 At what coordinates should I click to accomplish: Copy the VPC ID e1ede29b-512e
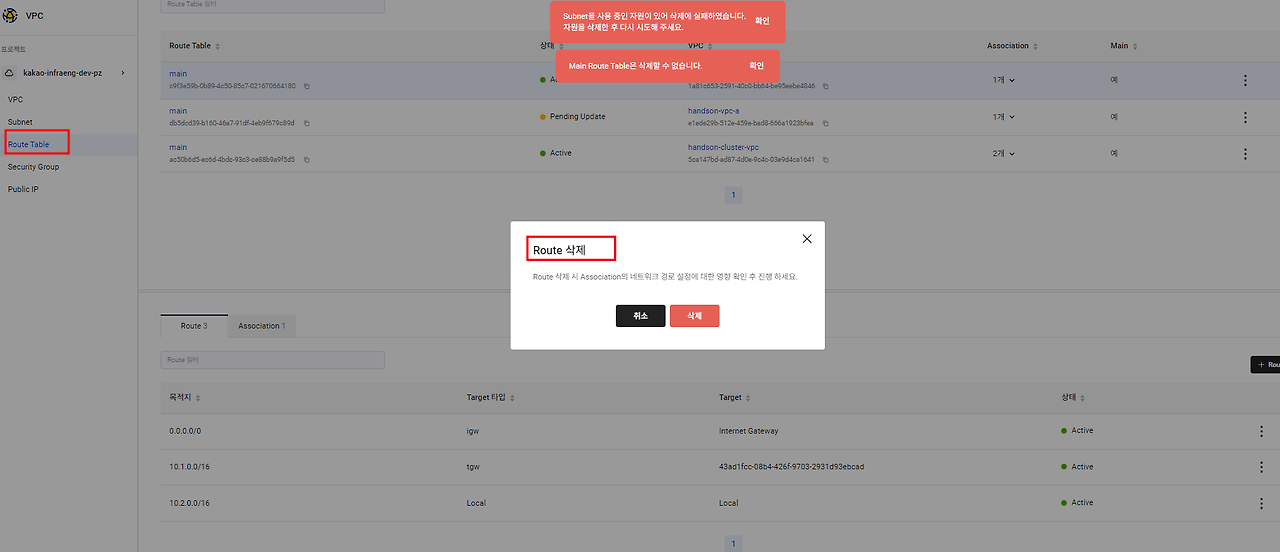point(825,123)
